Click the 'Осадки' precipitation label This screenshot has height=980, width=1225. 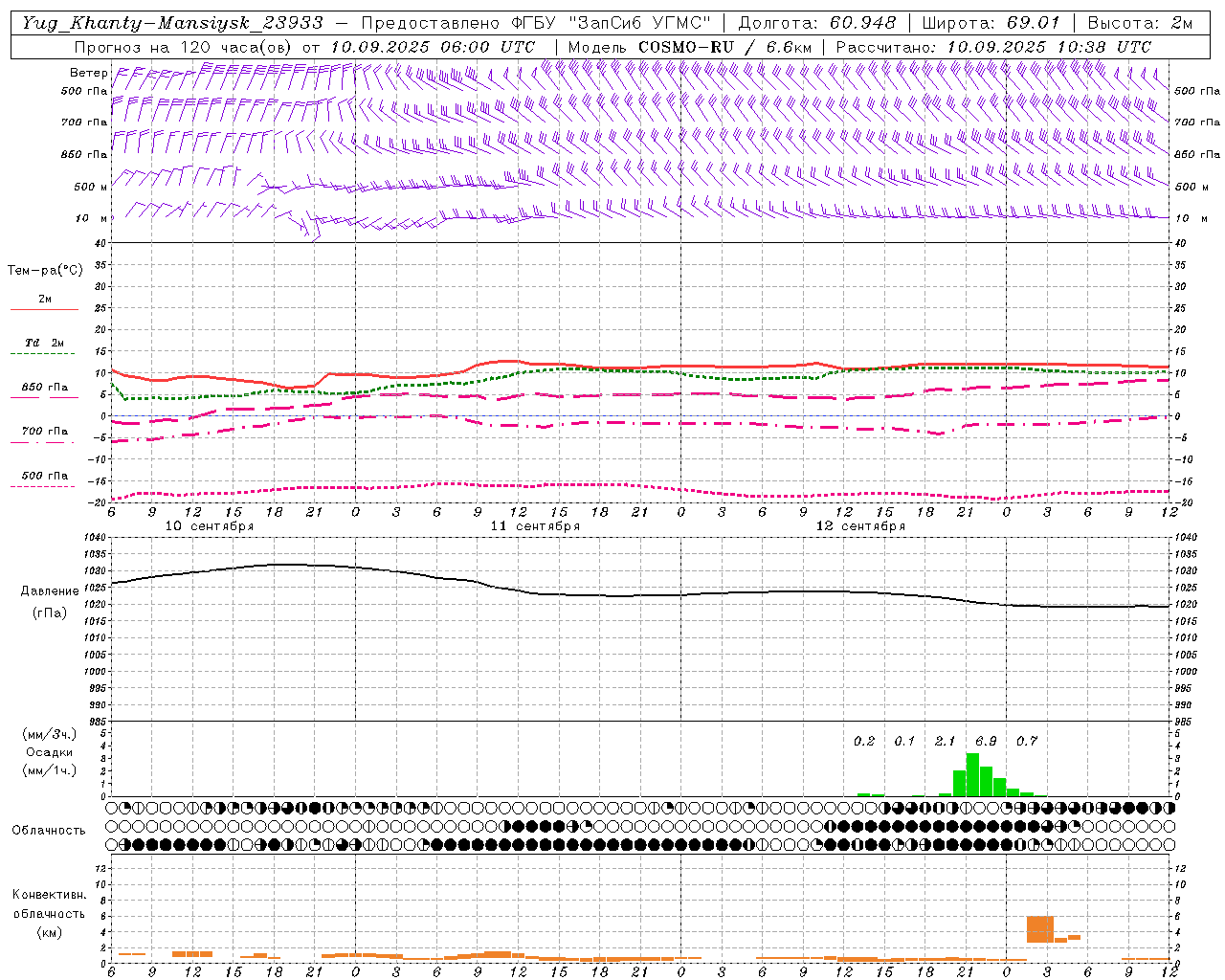(x=49, y=752)
